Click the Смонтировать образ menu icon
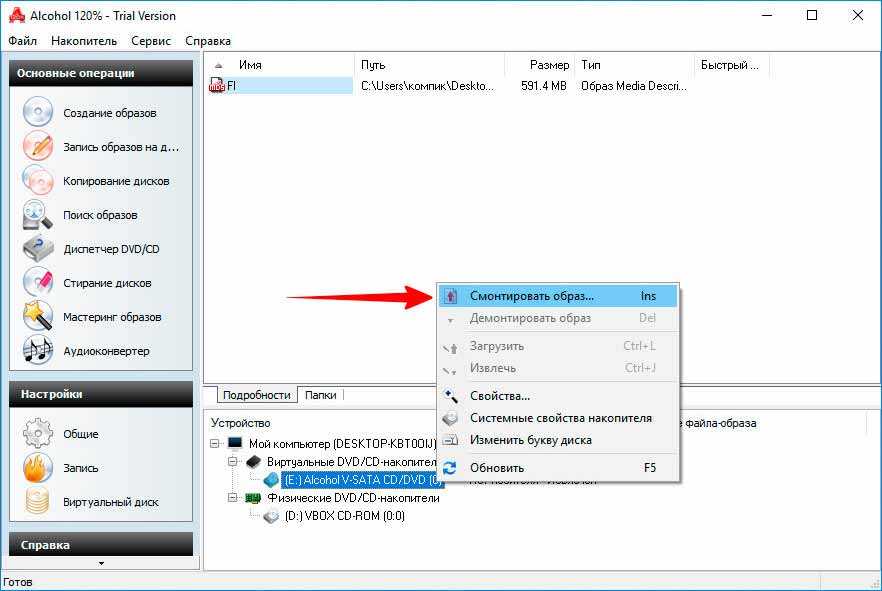 [451, 296]
